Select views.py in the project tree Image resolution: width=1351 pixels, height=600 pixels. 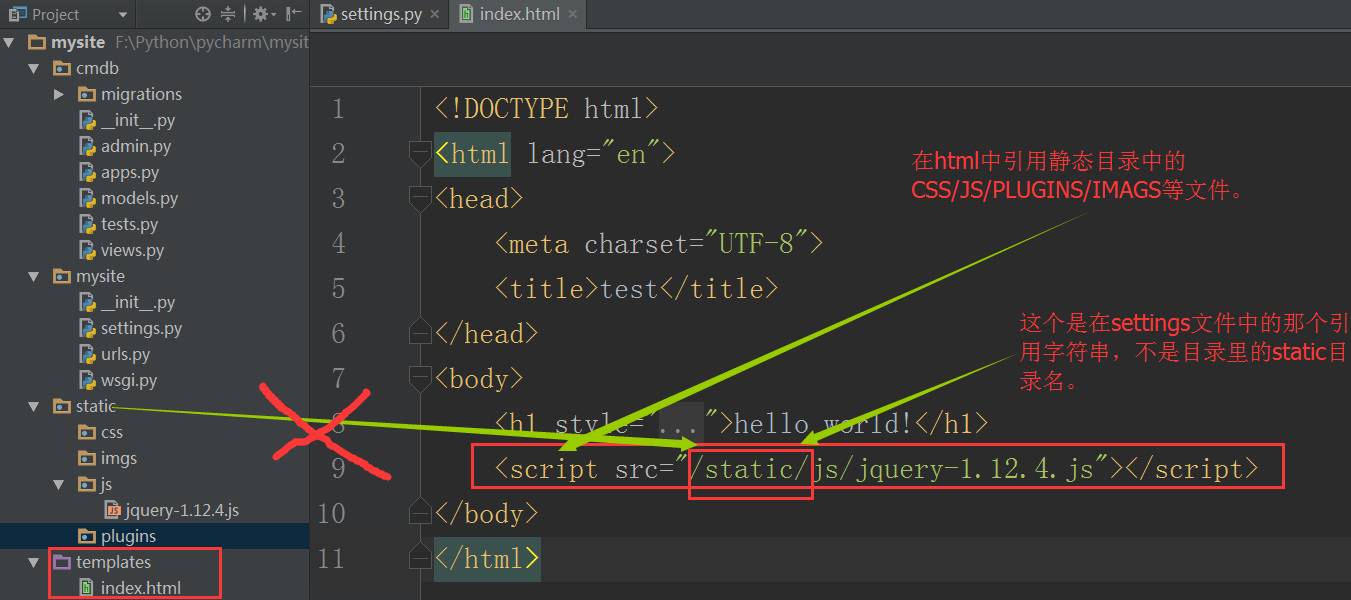(132, 250)
